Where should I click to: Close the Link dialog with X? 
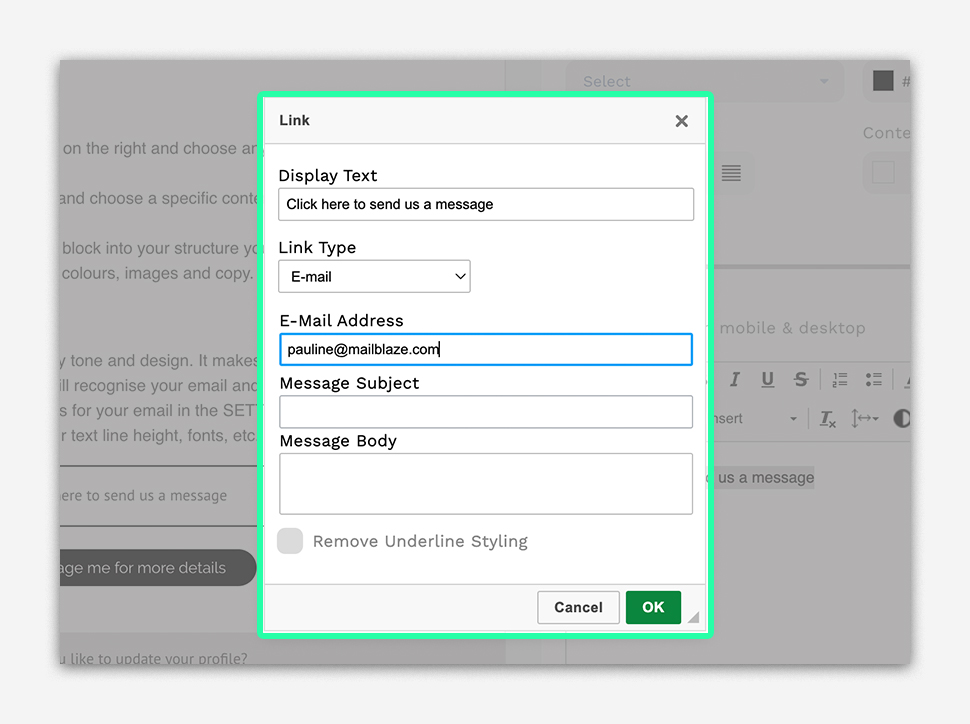681,121
